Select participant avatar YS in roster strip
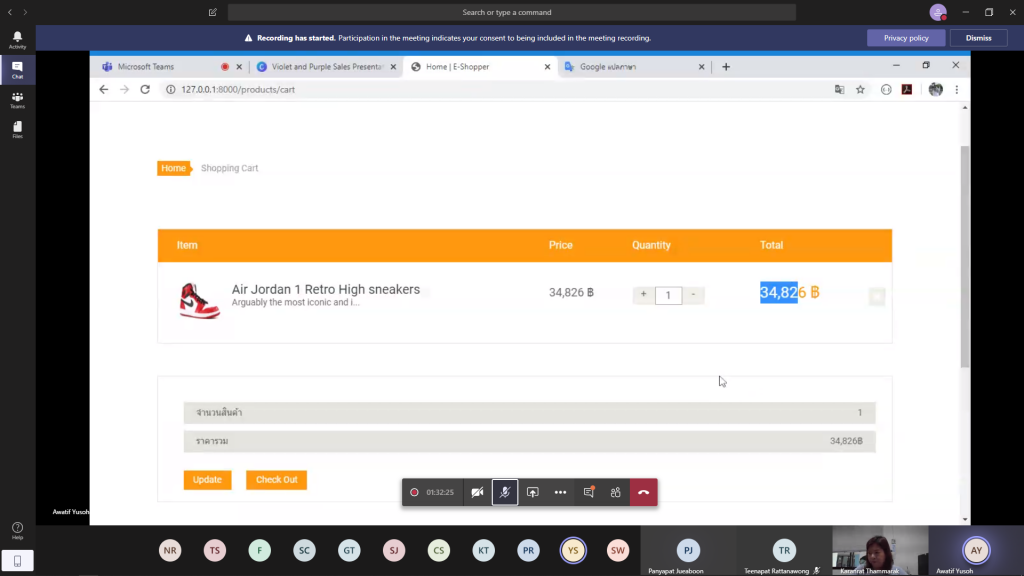The height and width of the screenshot is (576, 1024). (573, 550)
